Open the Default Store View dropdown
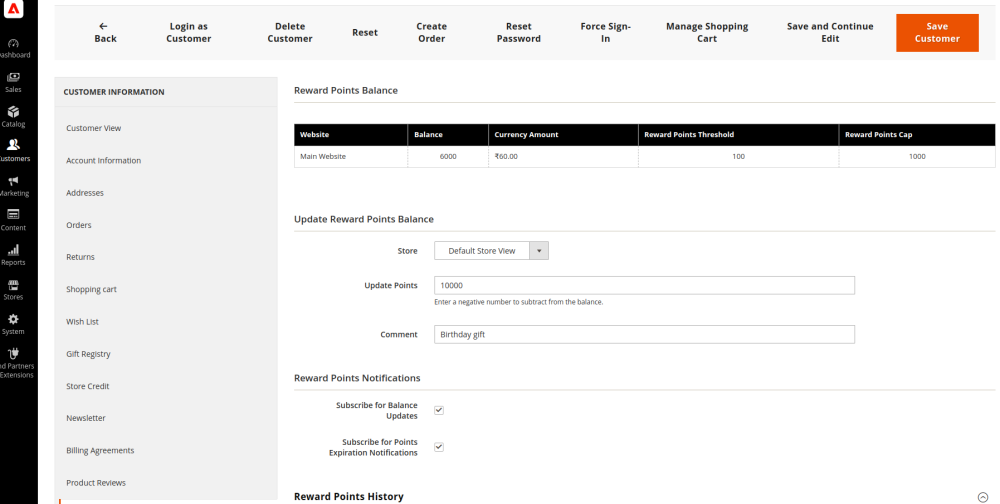This screenshot has height=504, width=1000. click(x=491, y=251)
